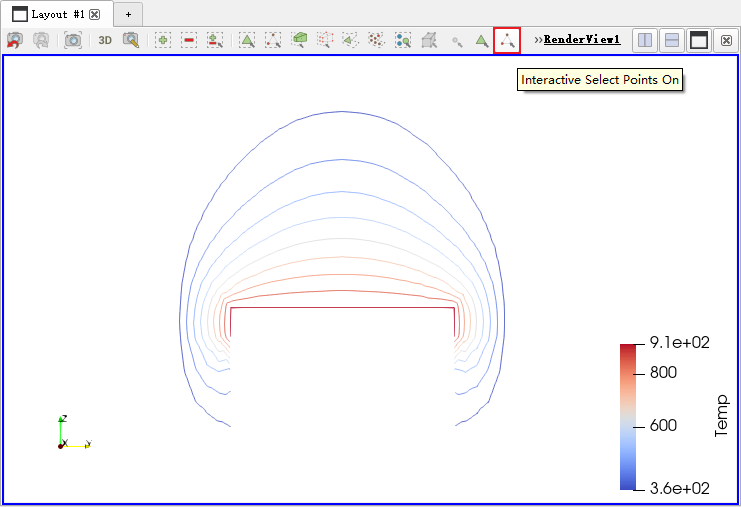Click the capture screenshot camera icon
Viewport: 741px width, 507px height.
point(73,40)
